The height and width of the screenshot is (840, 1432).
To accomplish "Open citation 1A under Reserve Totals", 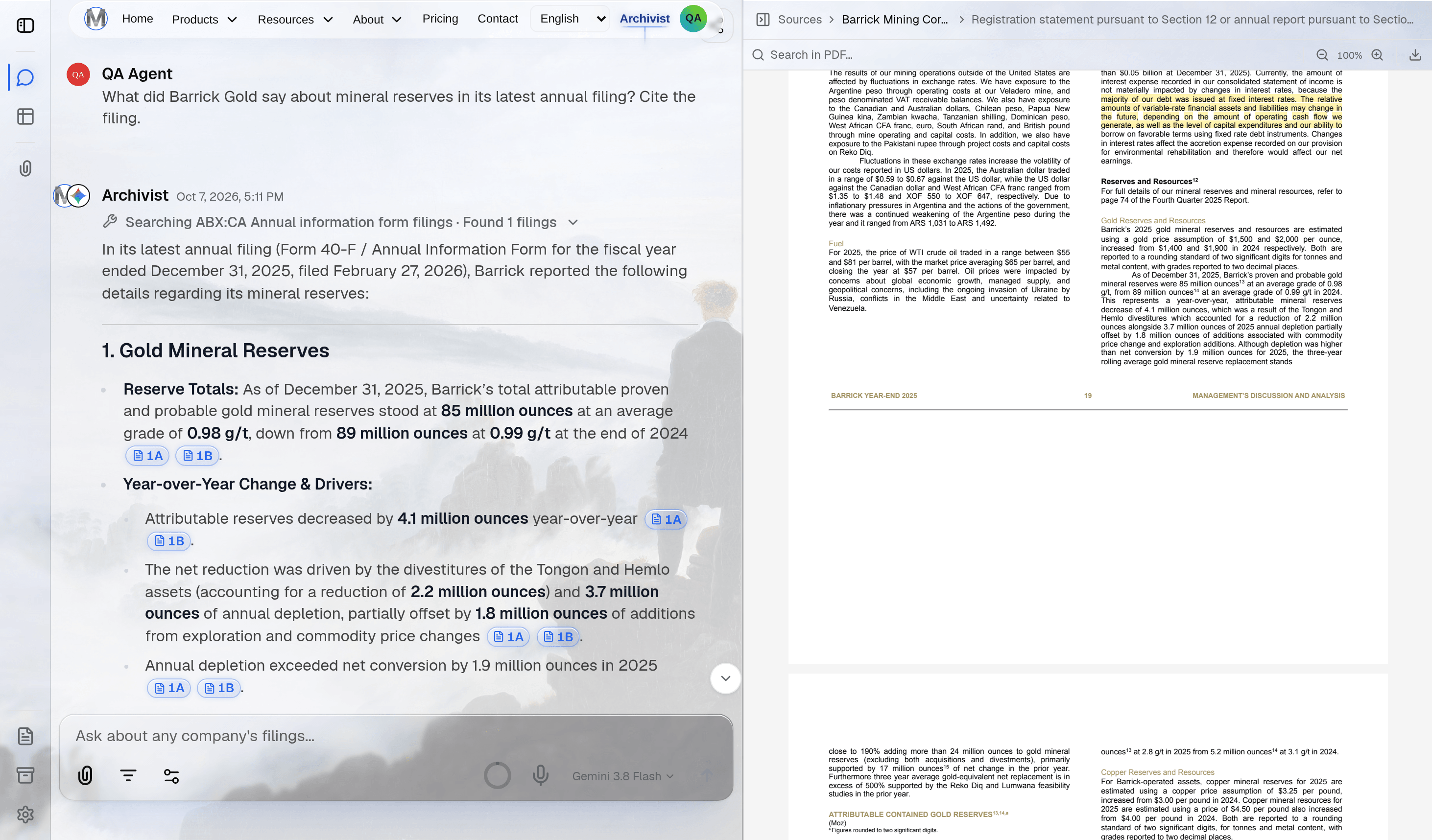I will pyautogui.click(x=147, y=456).
